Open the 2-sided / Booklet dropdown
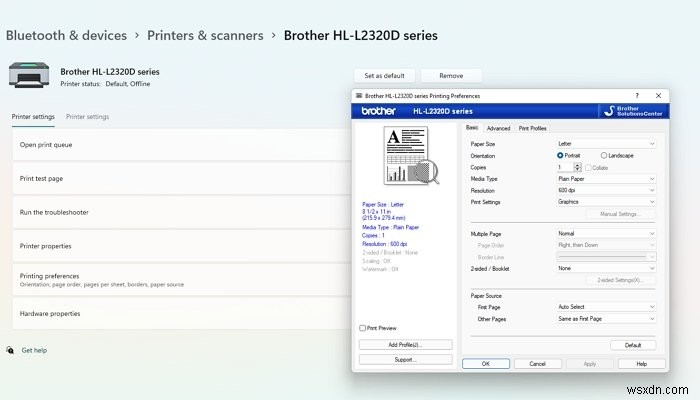 coord(606,268)
